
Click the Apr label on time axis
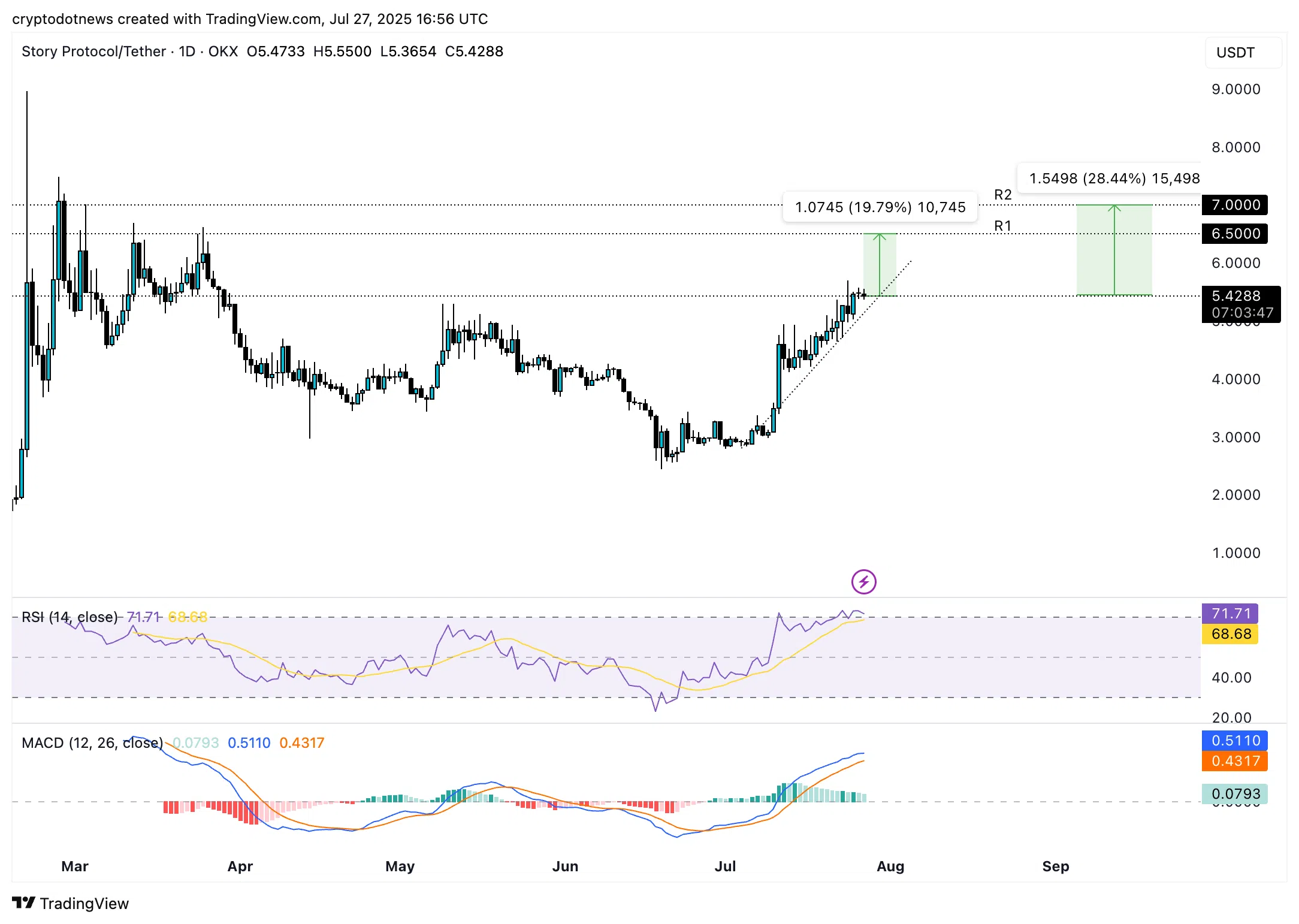point(240,866)
